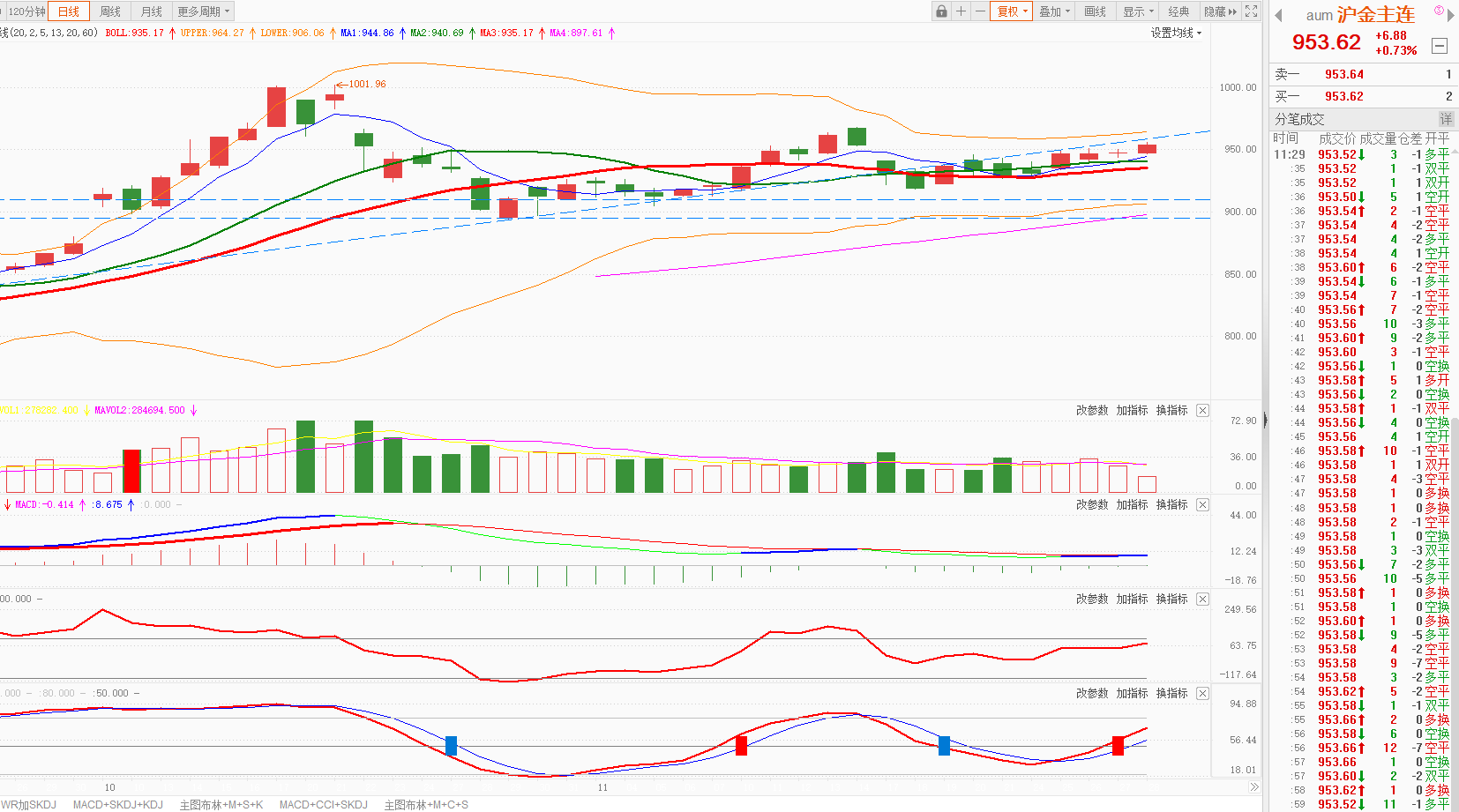
Task: Click 改参数 in the bottom oscillator panel
Action: pos(1092,693)
